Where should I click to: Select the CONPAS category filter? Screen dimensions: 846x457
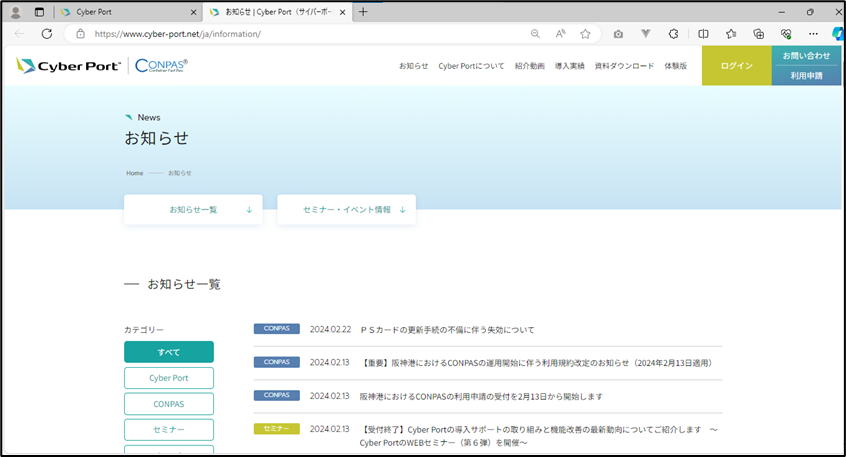tap(169, 404)
